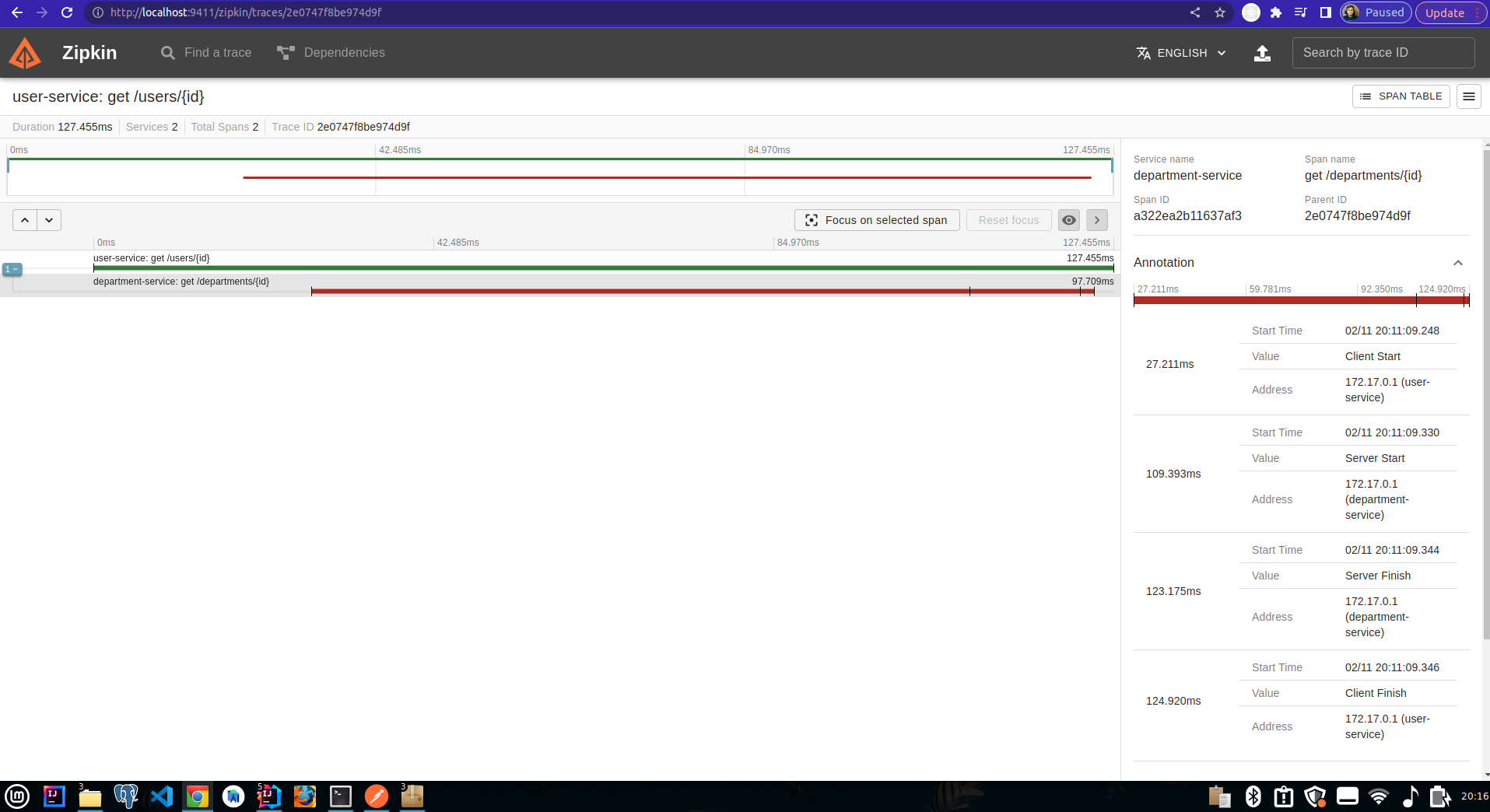Click the Paused profile button
Image resolution: width=1490 pixels, height=812 pixels.
coord(1376,12)
